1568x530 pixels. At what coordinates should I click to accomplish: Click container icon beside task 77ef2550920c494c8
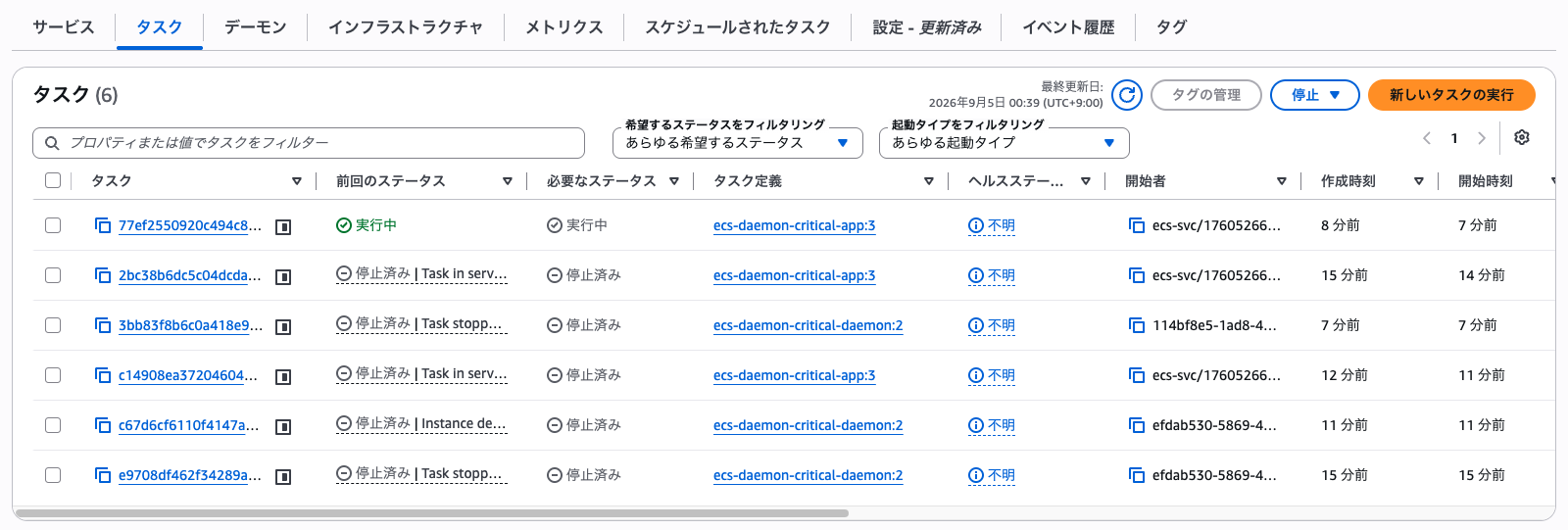tap(283, 227)
